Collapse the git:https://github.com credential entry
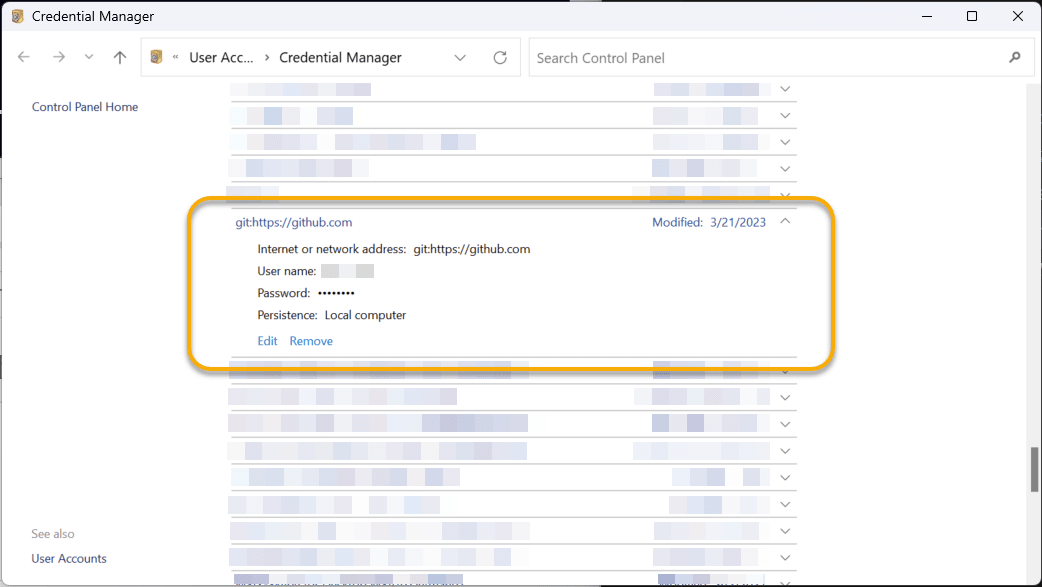 785,221
